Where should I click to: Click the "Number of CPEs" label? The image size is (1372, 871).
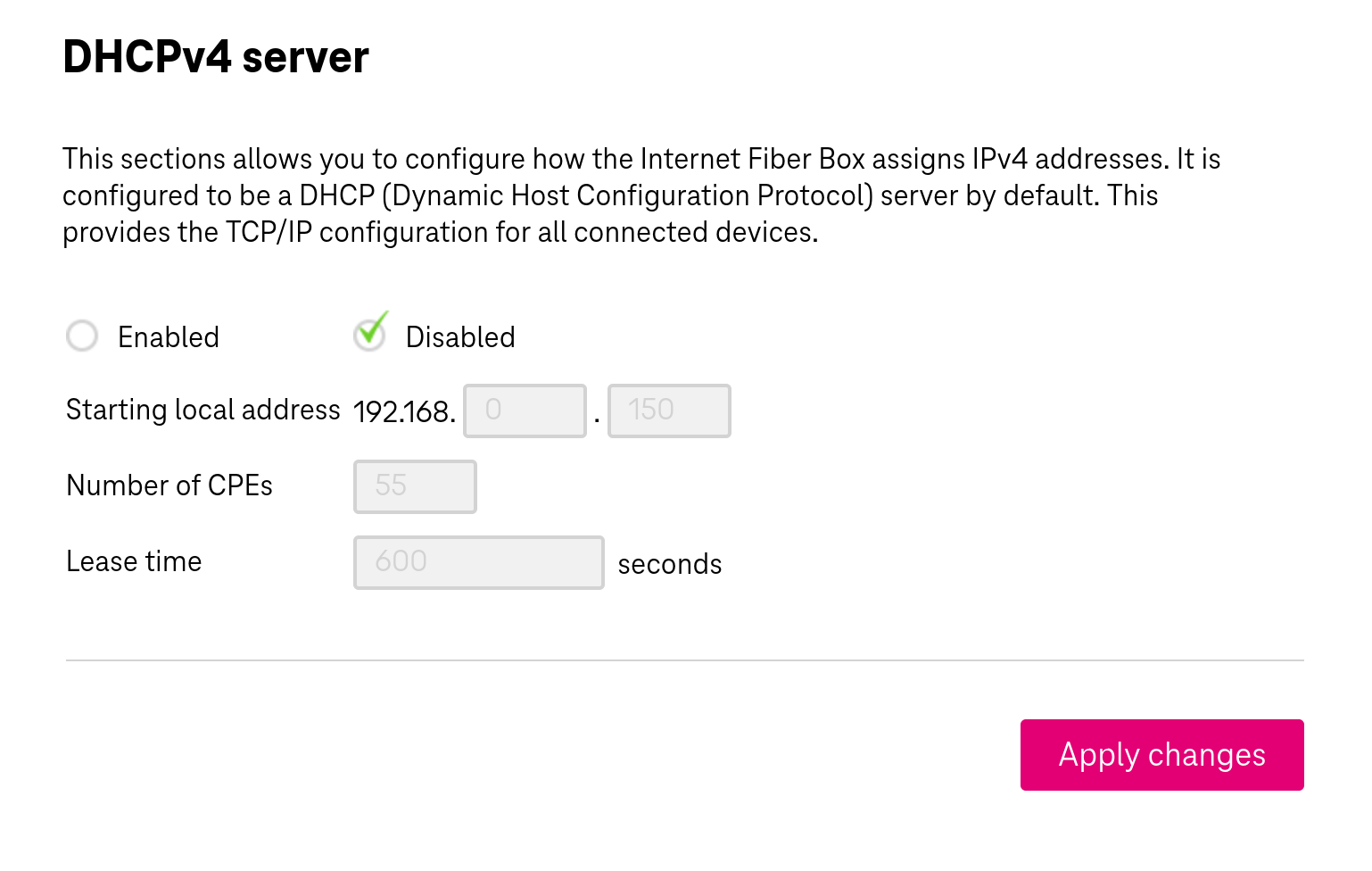click(x=169, y=485)
